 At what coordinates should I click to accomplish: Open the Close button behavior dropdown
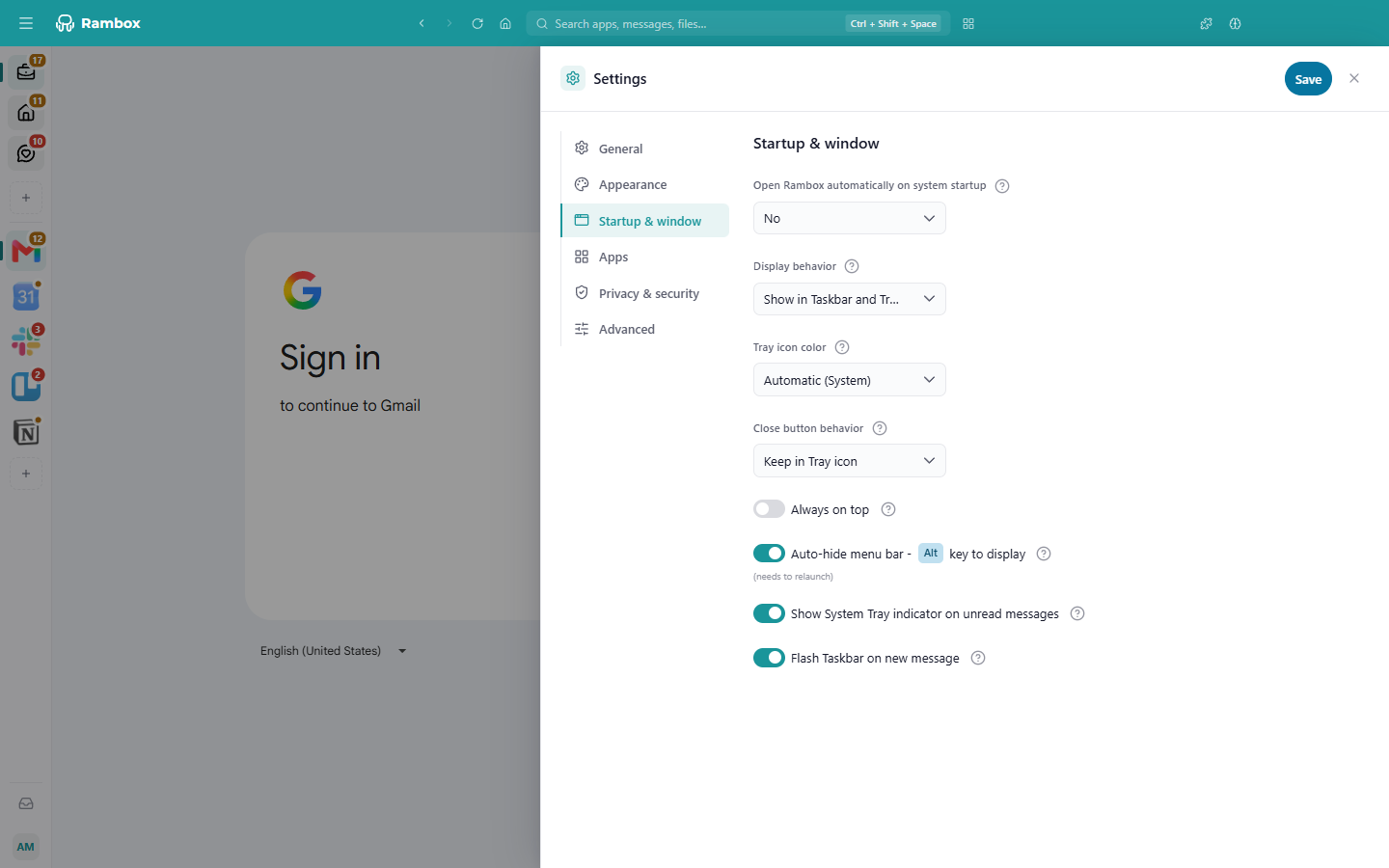849,461
